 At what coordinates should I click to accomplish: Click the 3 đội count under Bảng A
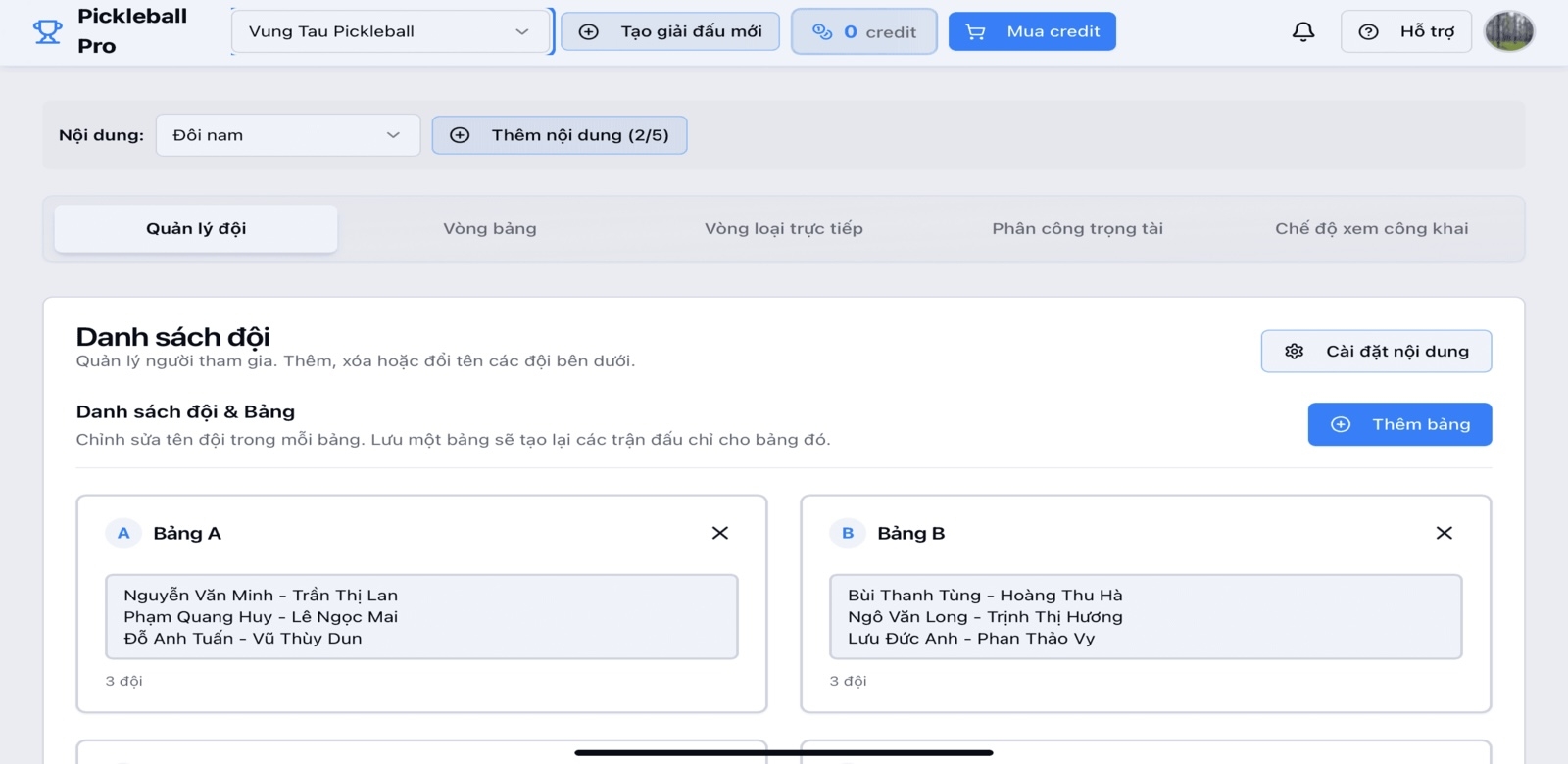tap(124, 681)
